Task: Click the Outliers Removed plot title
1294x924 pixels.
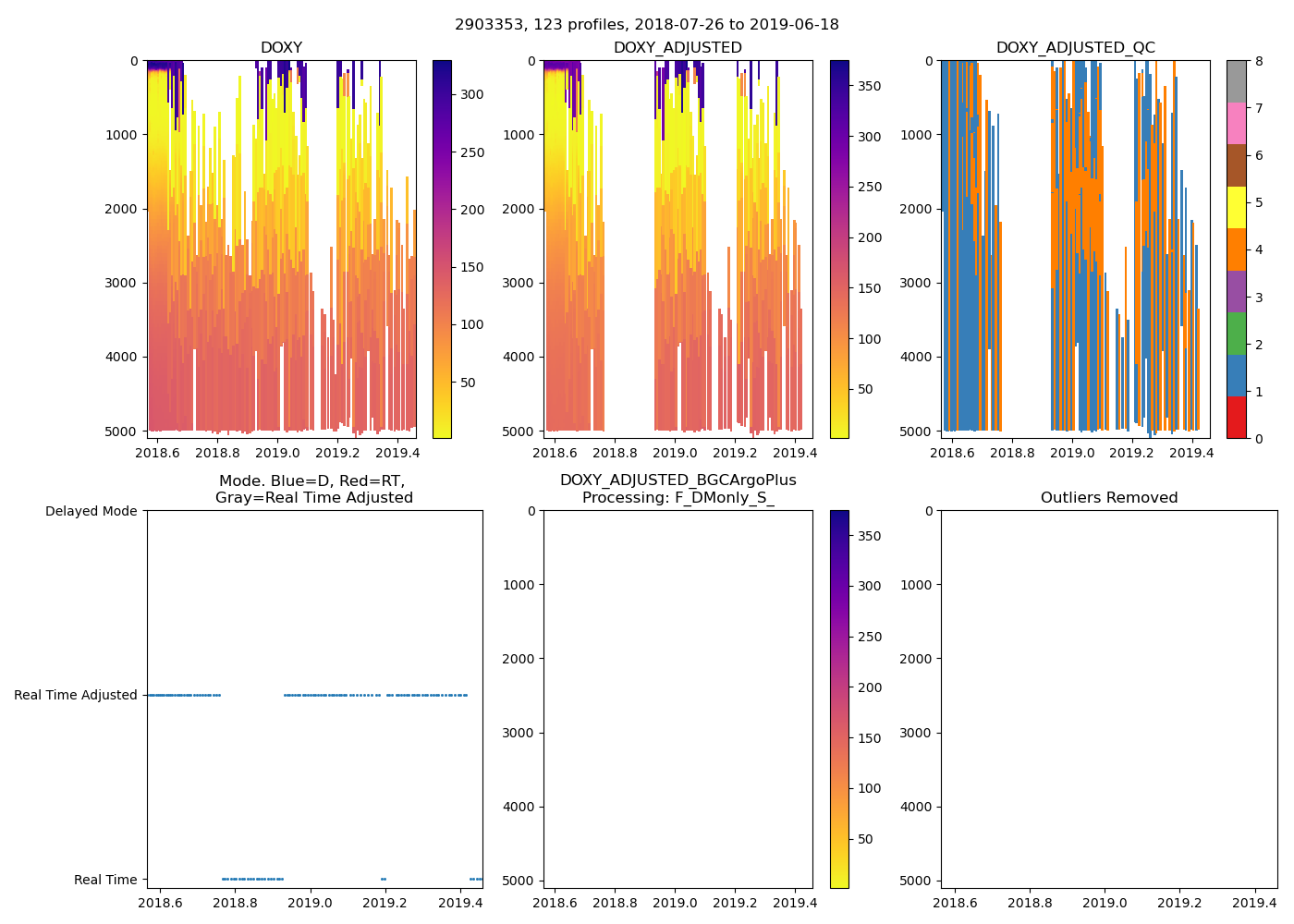Action: tap(1109, 498)
